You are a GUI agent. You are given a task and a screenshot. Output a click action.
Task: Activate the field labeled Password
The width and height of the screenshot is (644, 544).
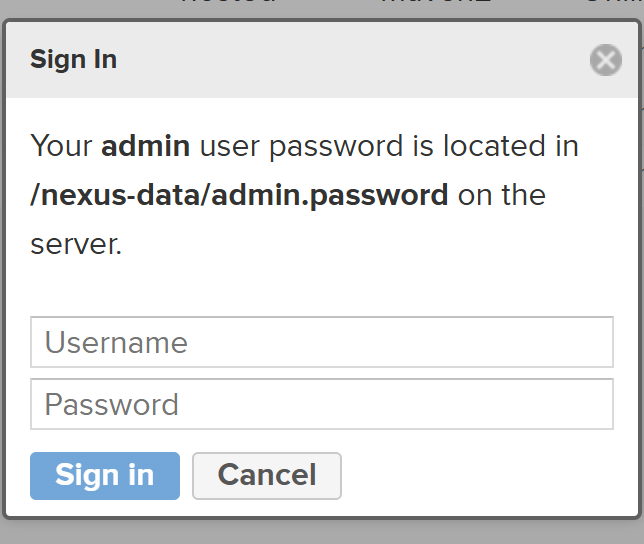tap(322, 404)
